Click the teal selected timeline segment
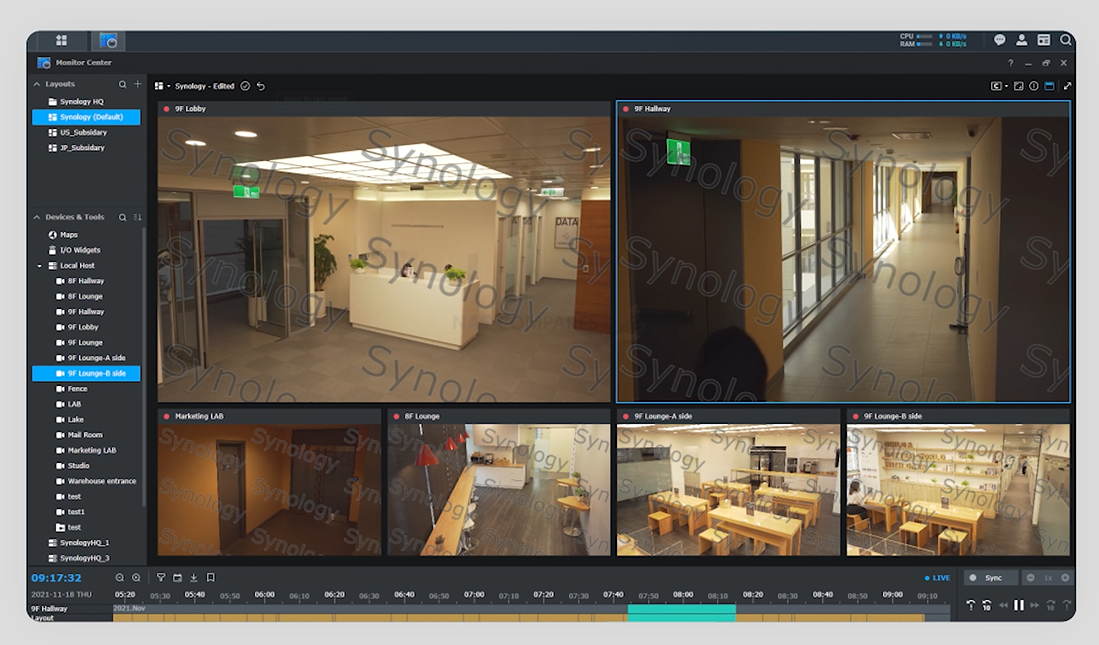The width and height of the screenshot is (1099, 645). pos(681,613)
